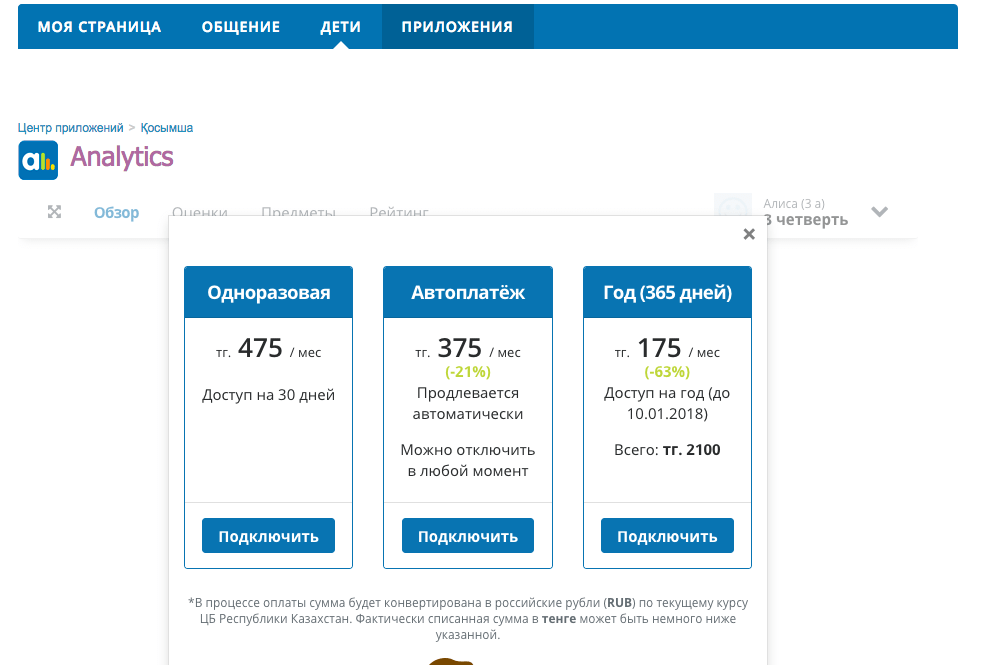The image size is (994, 665).
Task: Click the Analytics page title
Action: (122, 157)
